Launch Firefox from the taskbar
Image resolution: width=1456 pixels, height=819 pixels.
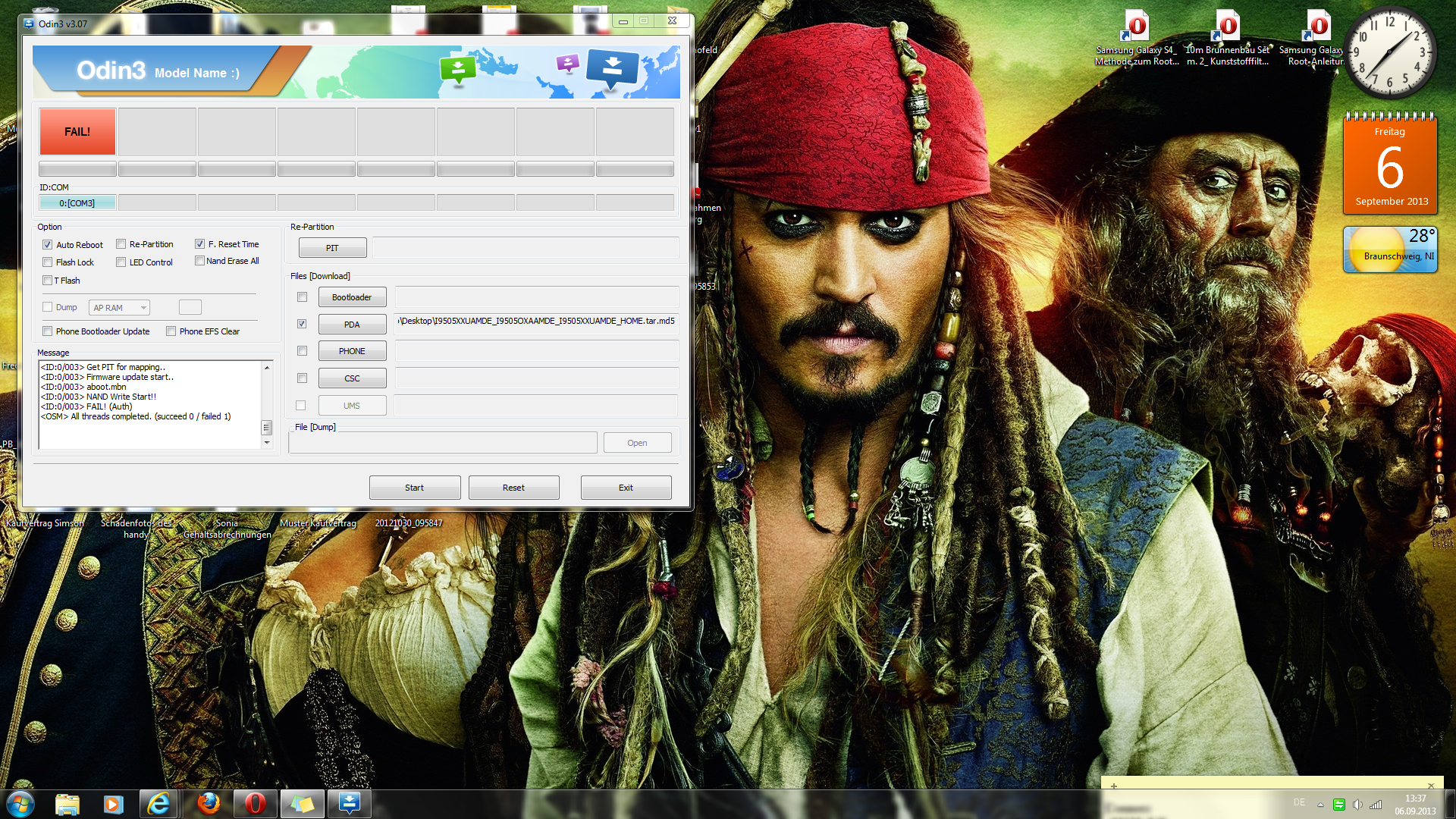click(x=209, y=804)
